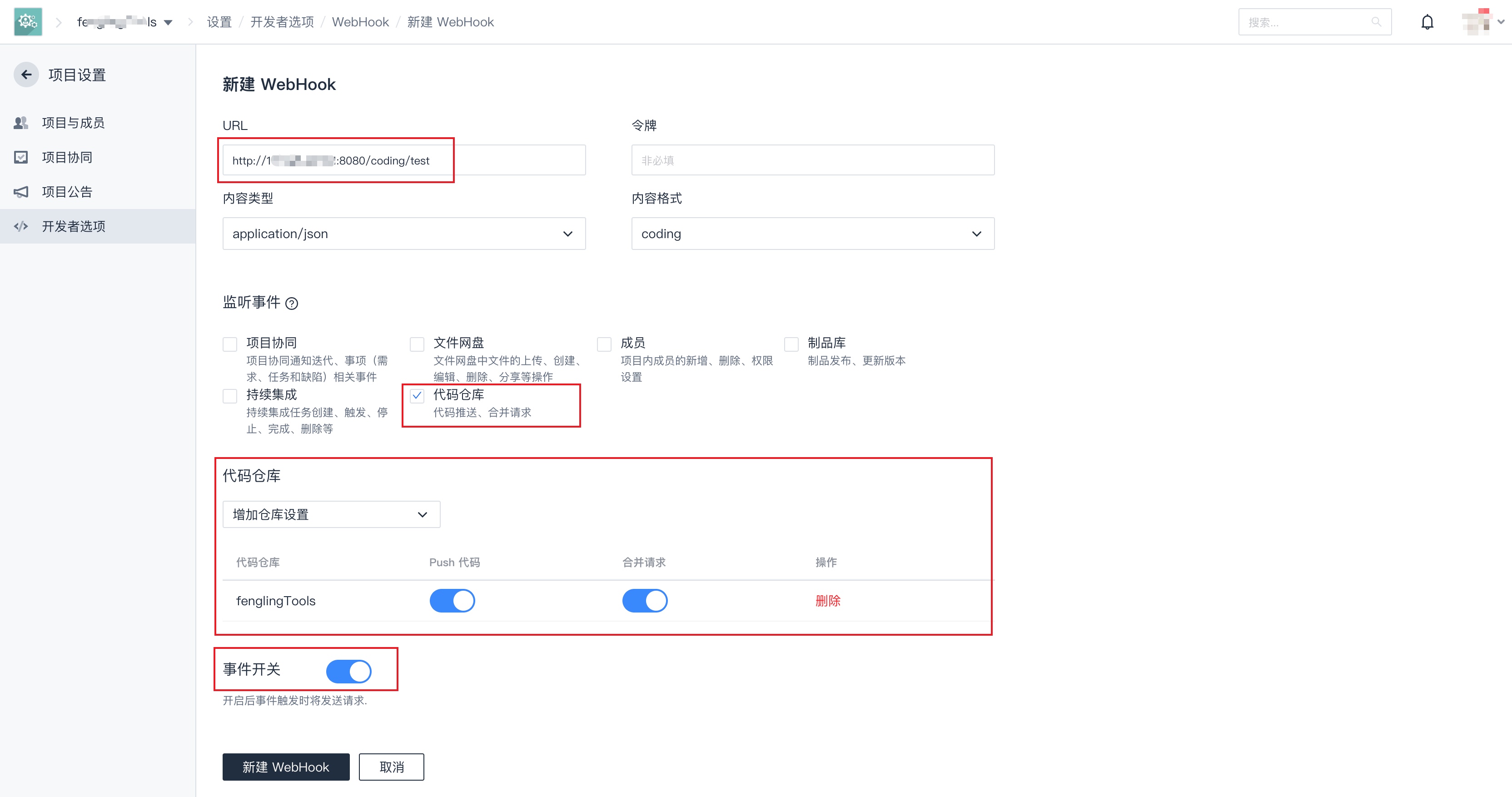Click the 项目与成员 people icon
The height and width of the screenshot is (797, 1512).
click(x=21, y=123)
